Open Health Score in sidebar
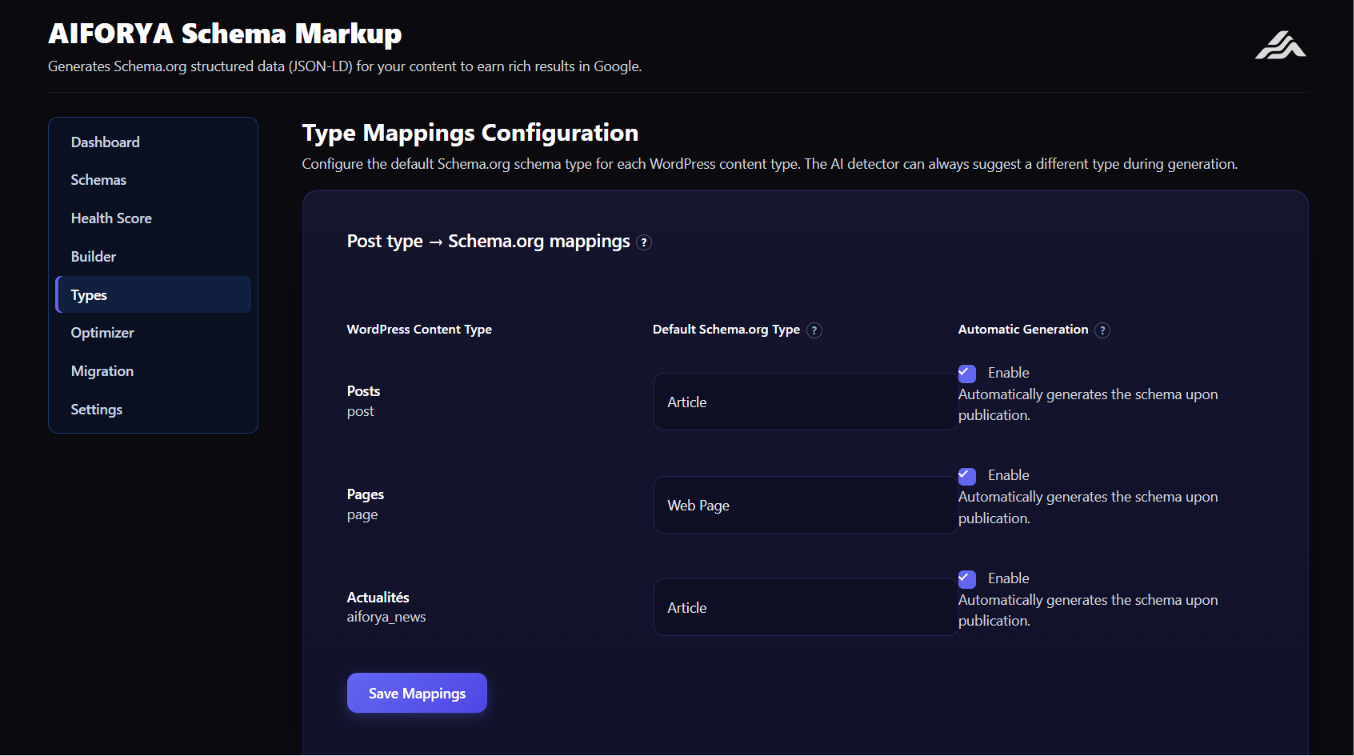This screenshot has height=756, width=1354. (153, 218)
